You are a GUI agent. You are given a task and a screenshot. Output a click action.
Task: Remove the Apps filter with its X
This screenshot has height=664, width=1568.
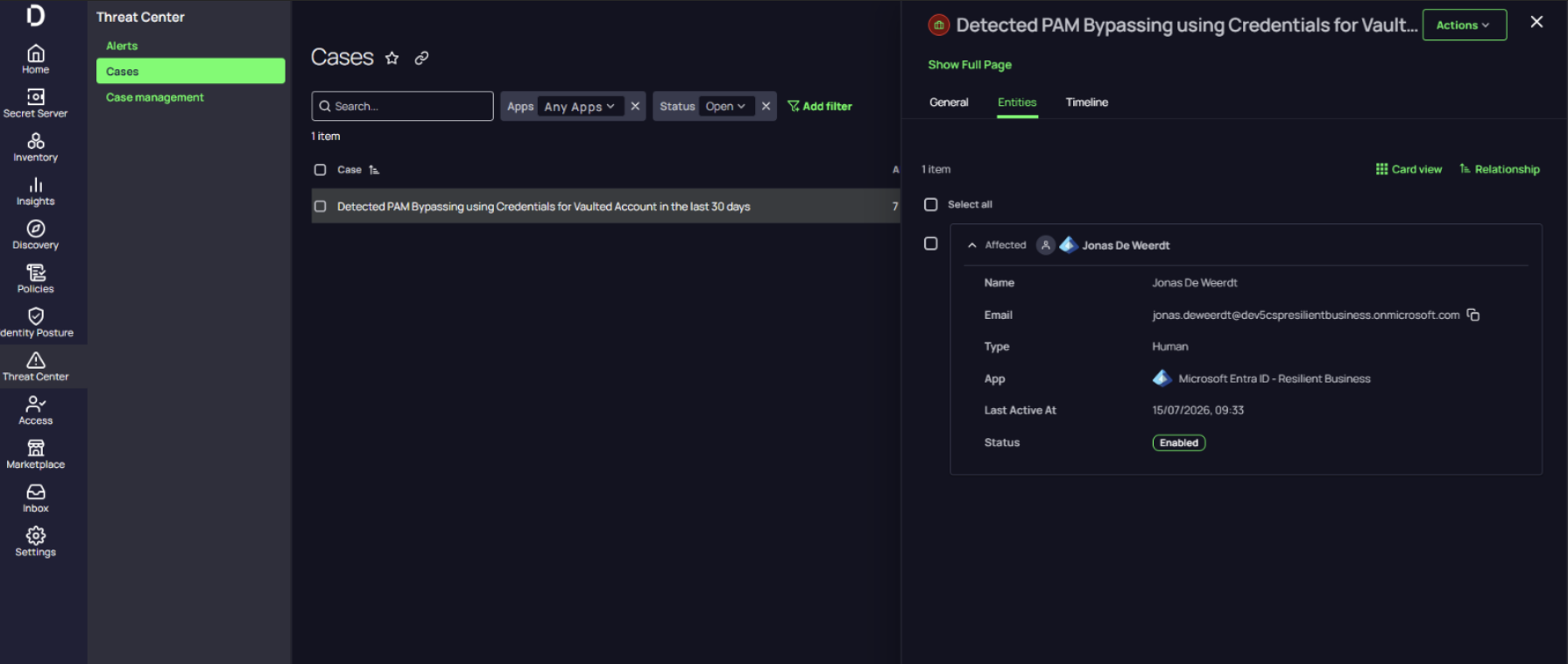point(635,106)
